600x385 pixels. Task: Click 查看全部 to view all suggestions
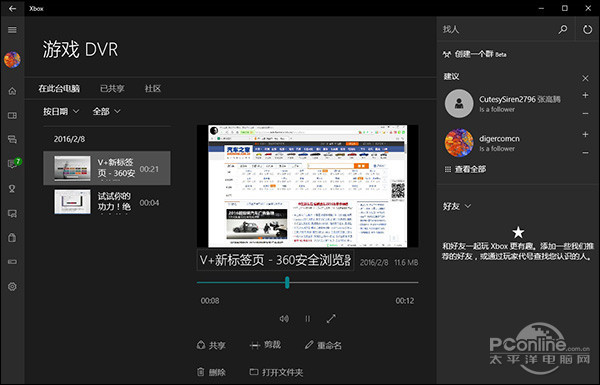coord(465,169)
